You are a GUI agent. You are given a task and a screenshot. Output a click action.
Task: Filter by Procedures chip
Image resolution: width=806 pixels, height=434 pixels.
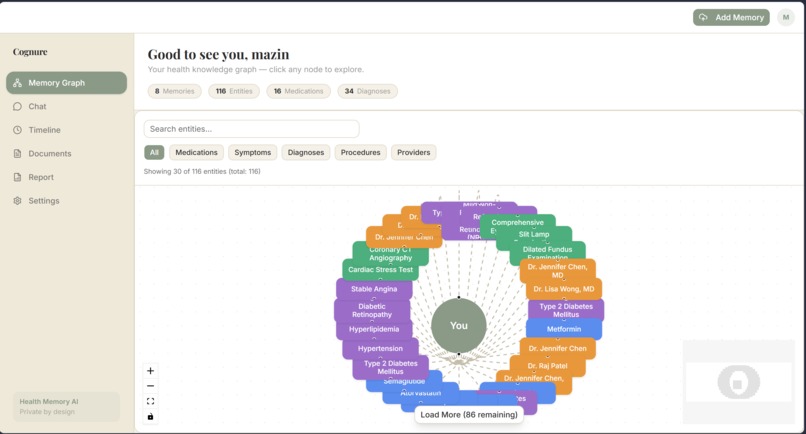[x=360, y=153]
